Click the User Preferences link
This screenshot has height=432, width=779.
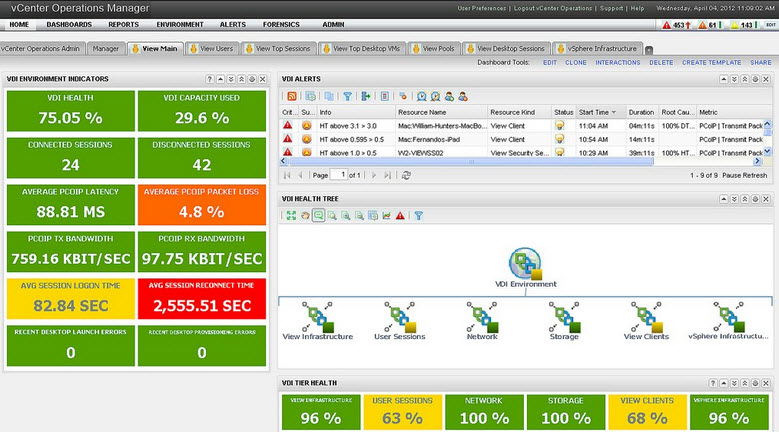[x=482, y=8]
